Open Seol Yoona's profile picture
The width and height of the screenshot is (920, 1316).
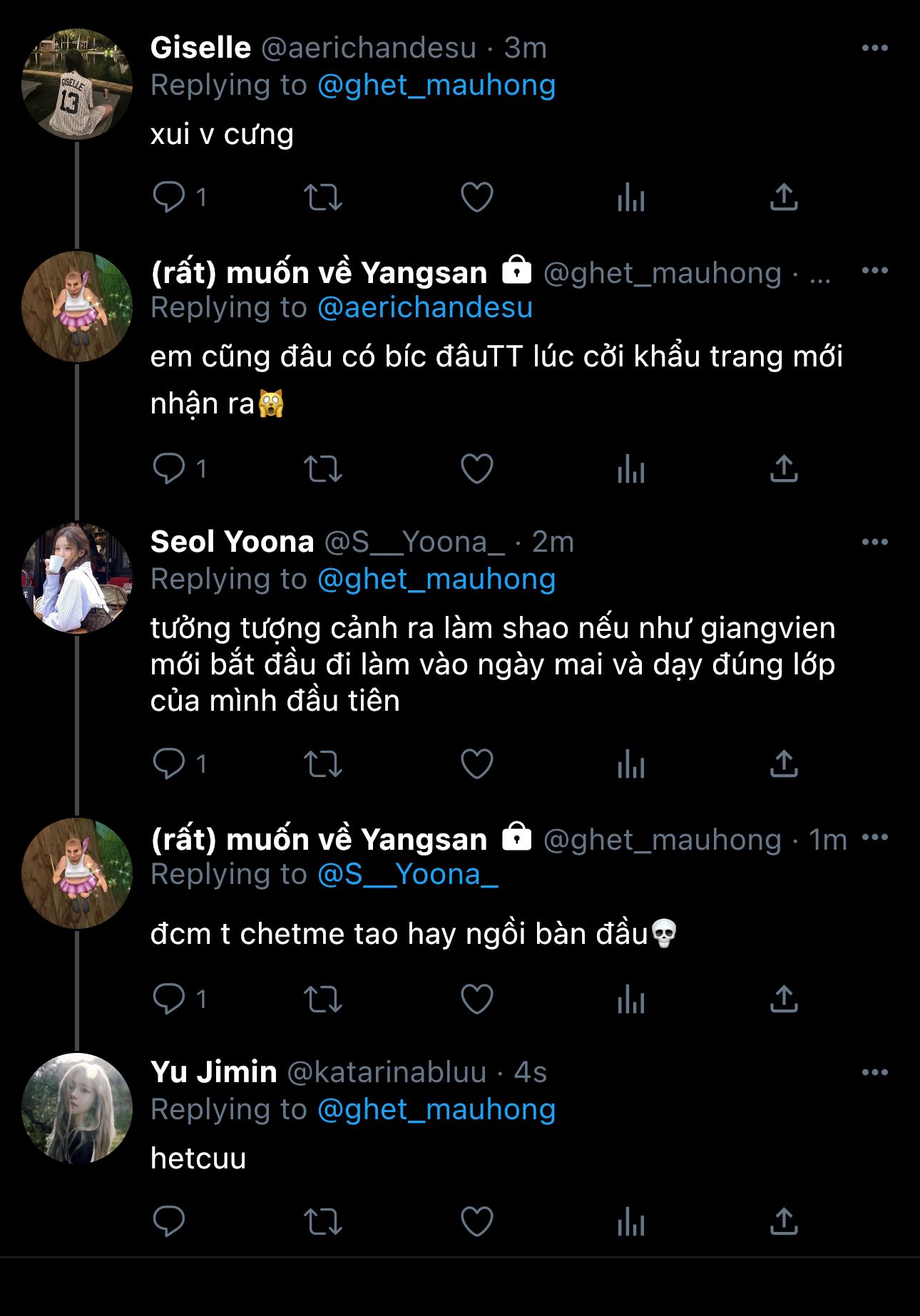[77, 577]
